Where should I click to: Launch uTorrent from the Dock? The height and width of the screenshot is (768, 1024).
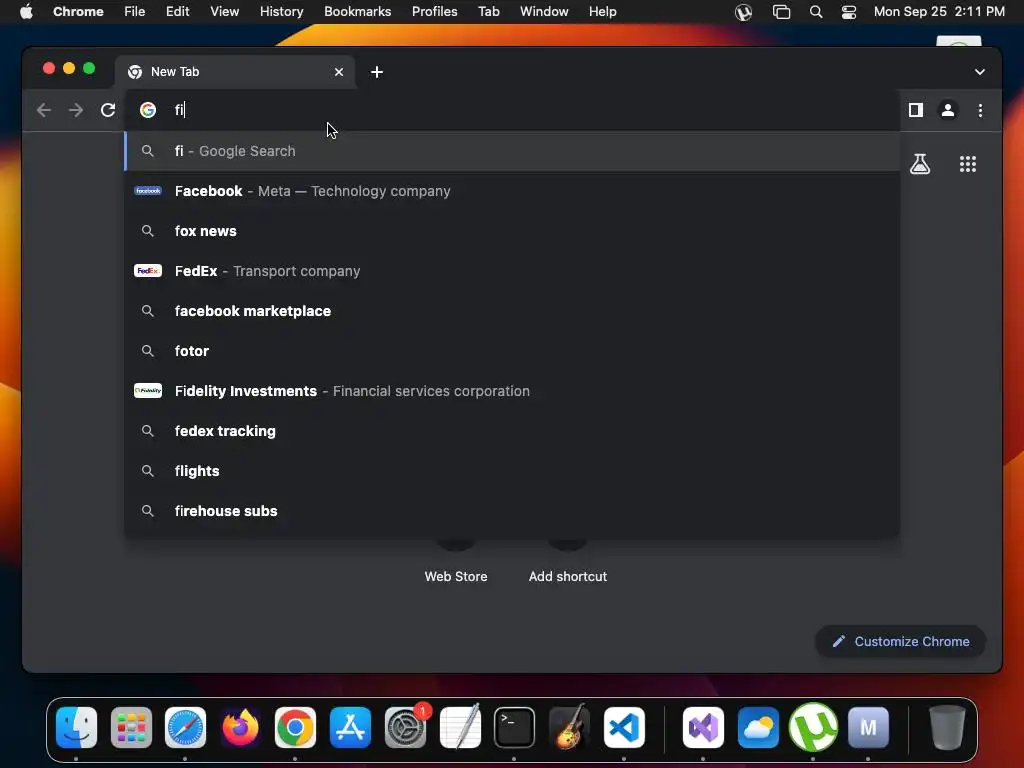tap(813, 727)
